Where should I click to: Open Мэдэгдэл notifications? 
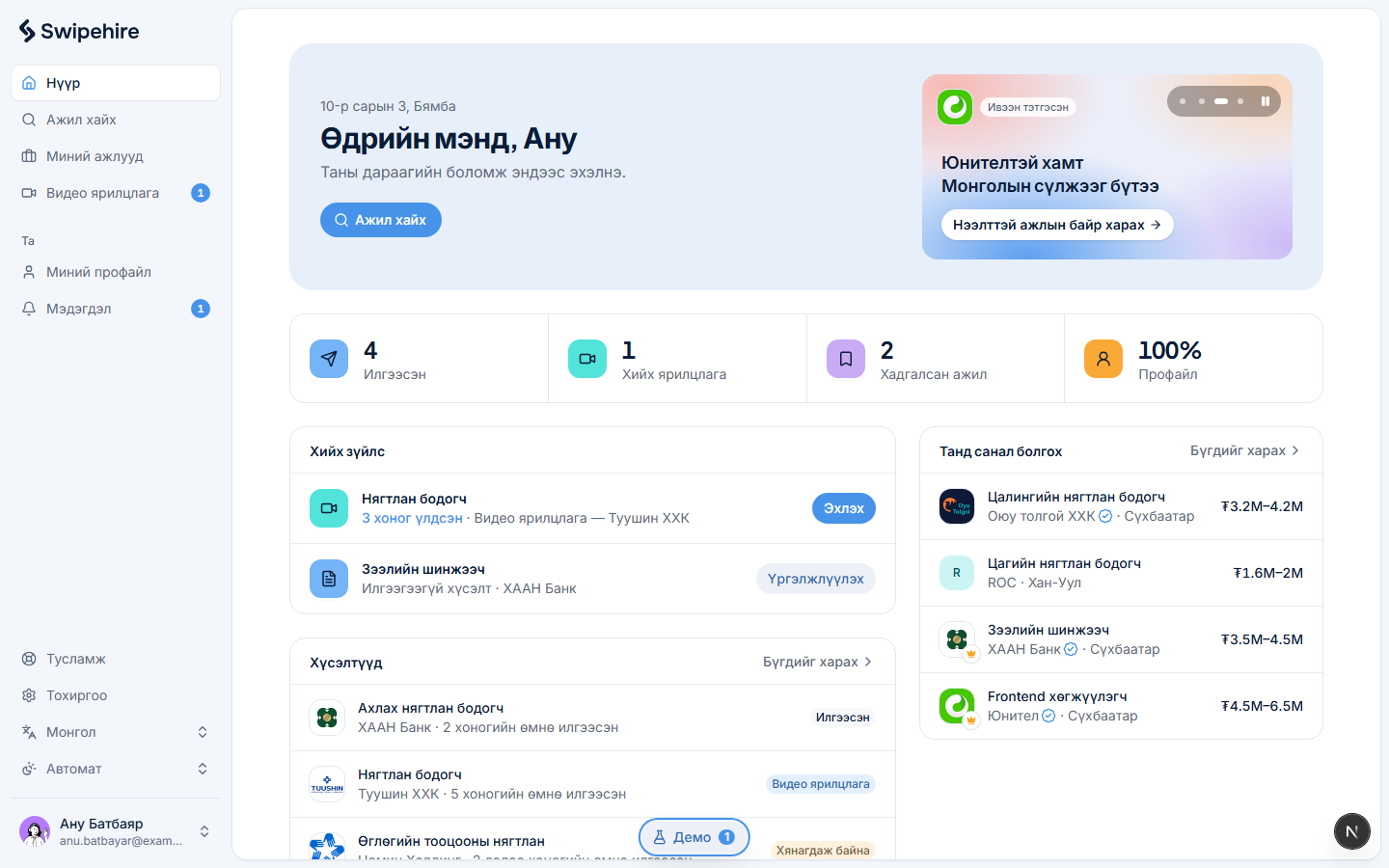click(116, 309)
